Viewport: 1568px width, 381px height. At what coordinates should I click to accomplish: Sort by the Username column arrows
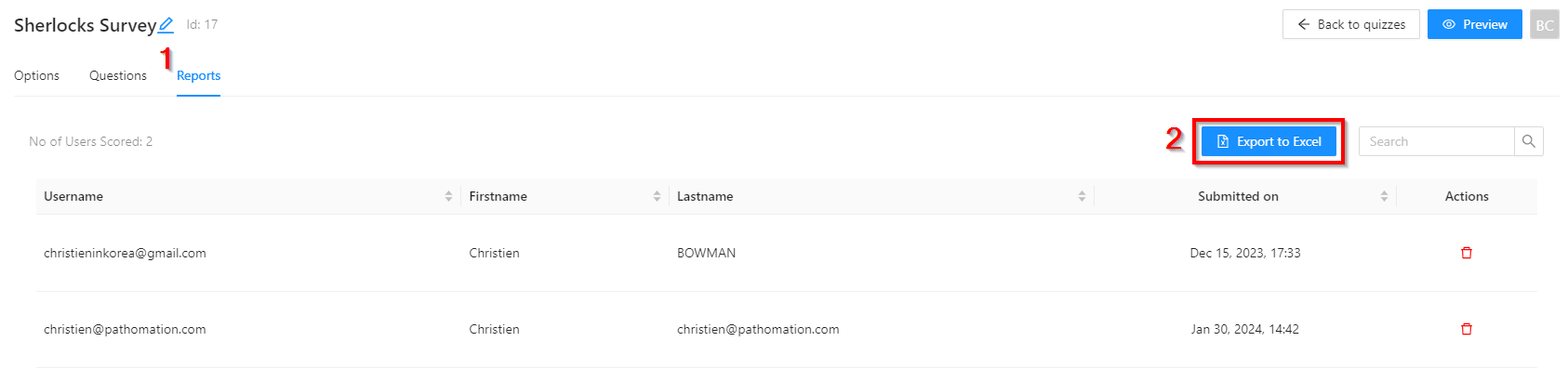[x=448, y=196]
